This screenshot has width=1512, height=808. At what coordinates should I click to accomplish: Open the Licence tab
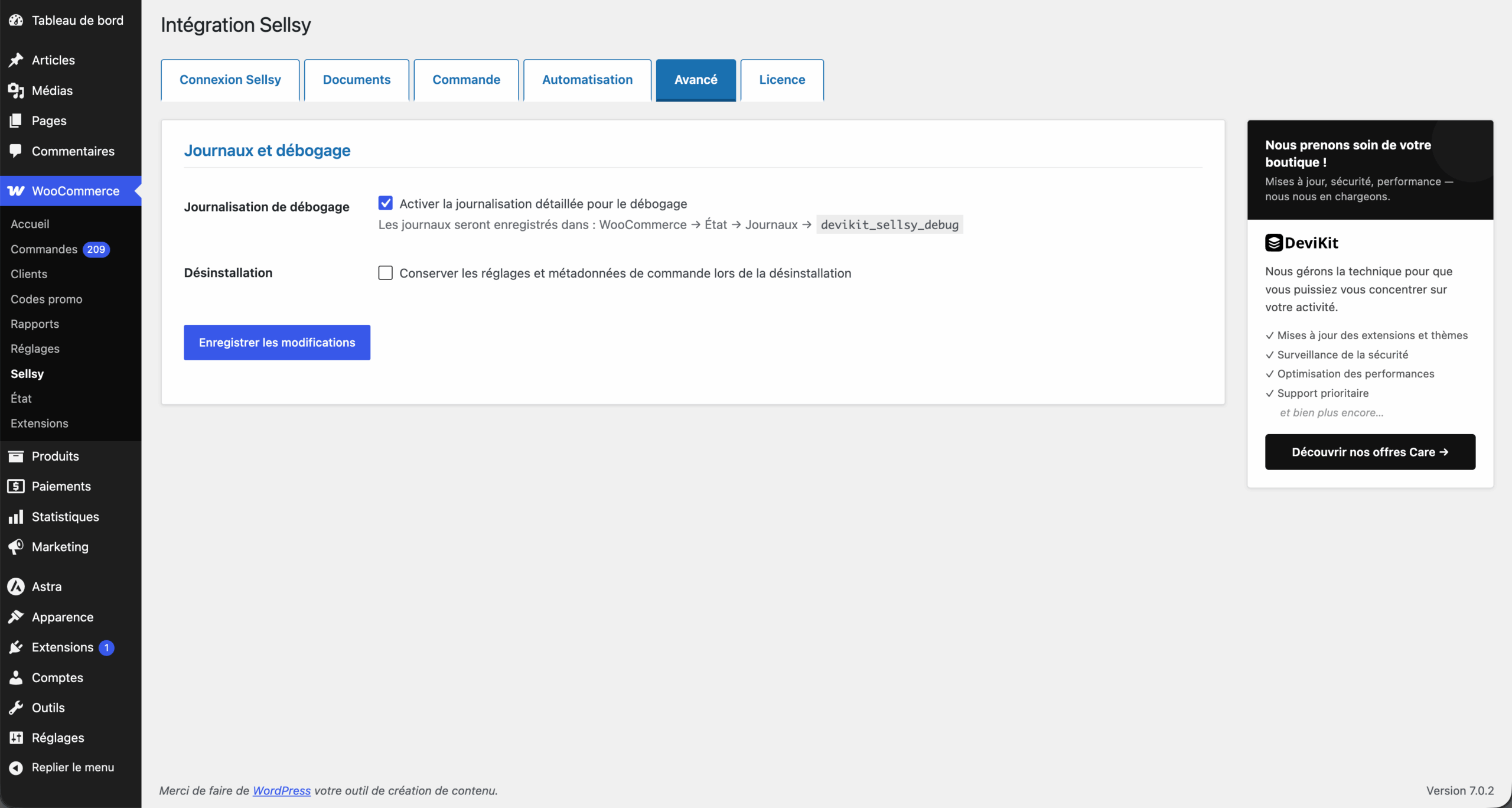point(782,80)
